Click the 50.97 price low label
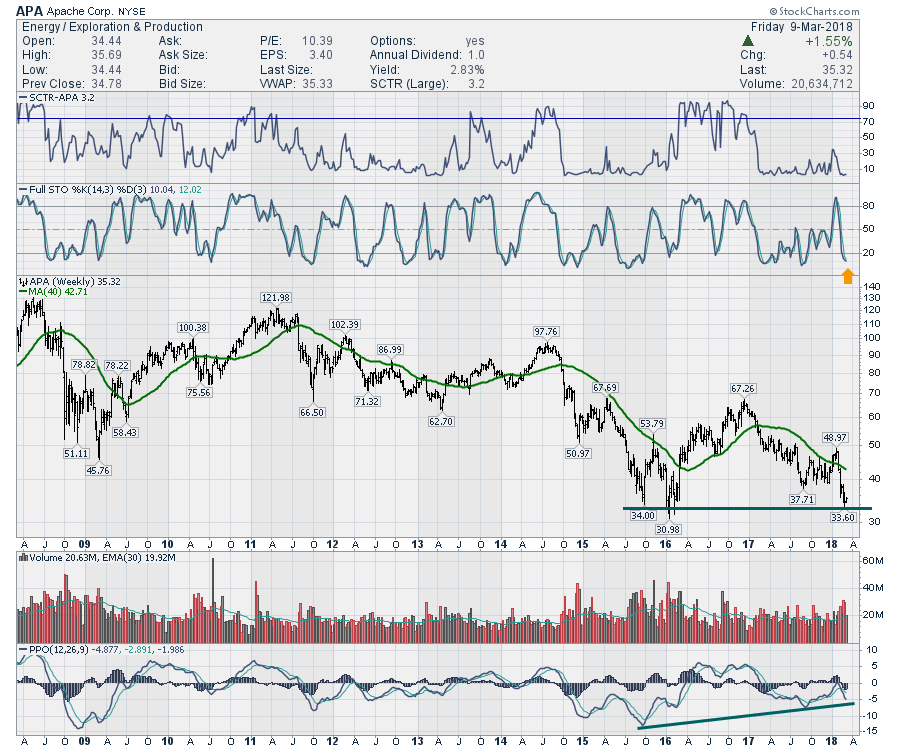The height and width of the screenshot is (750, 900). point(577,453)
